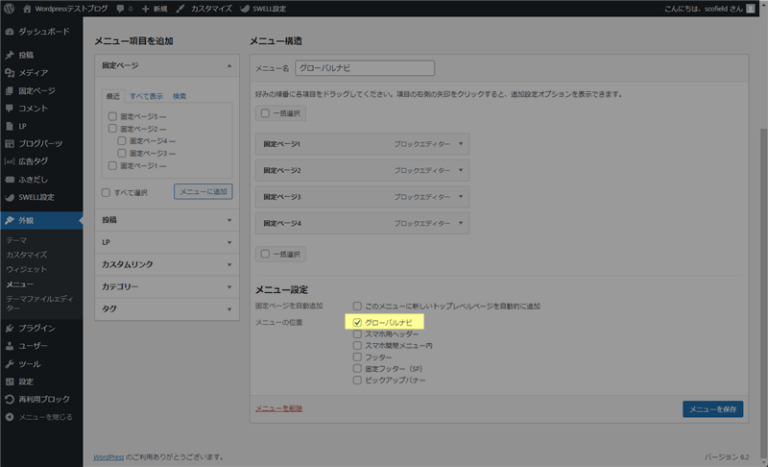Open the Users icon in sidebar

click(9, 346)
